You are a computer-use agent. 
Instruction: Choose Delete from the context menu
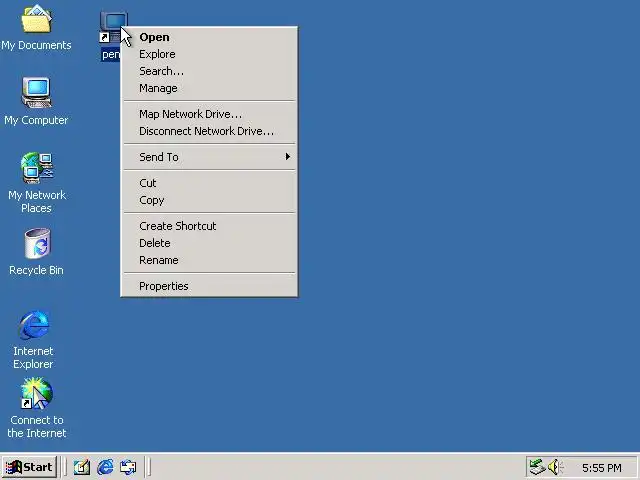click(x=209, y=243)
